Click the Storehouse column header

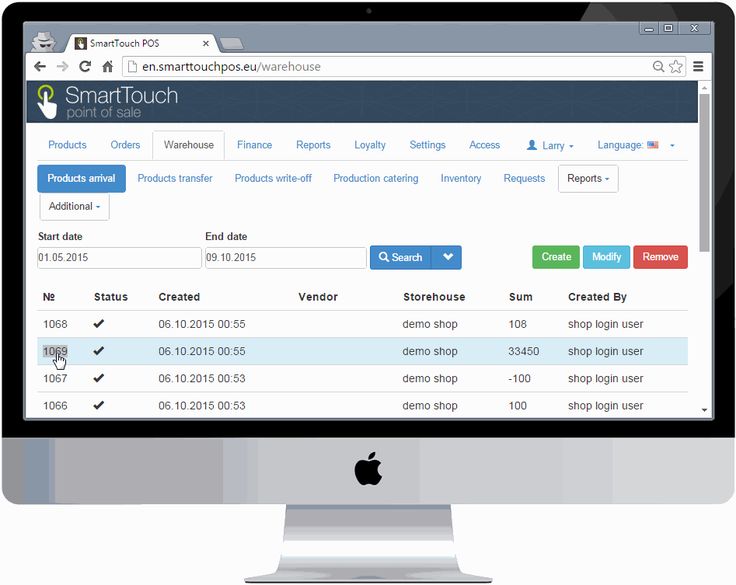click(x=434, y=297)
